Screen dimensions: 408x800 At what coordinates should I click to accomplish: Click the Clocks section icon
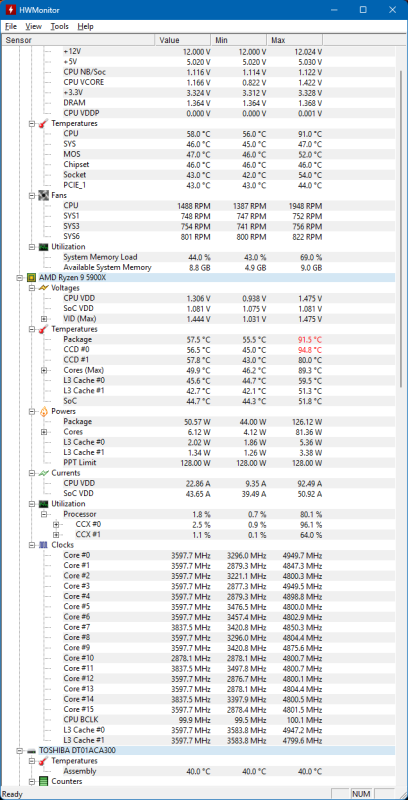click(x=44, y=545)
